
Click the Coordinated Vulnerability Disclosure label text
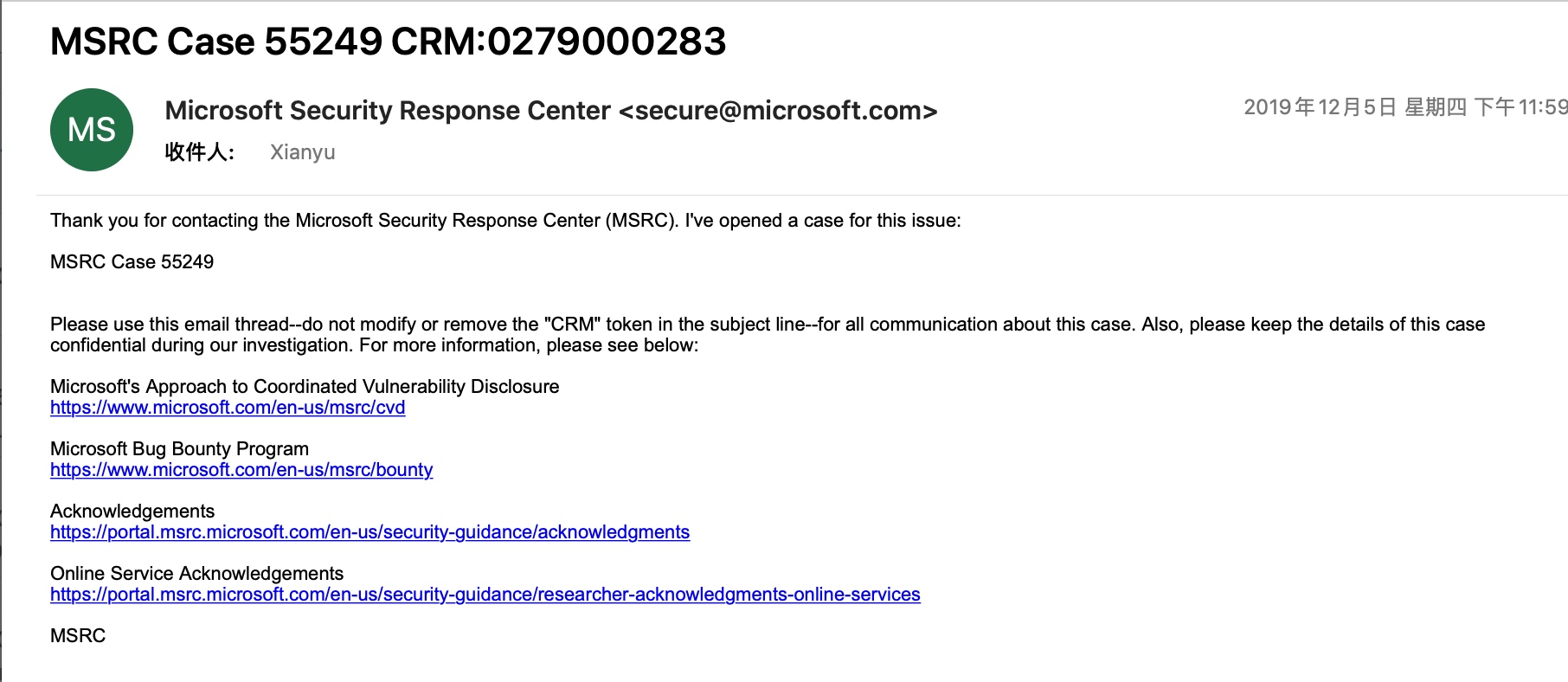[x=305, y=387]
